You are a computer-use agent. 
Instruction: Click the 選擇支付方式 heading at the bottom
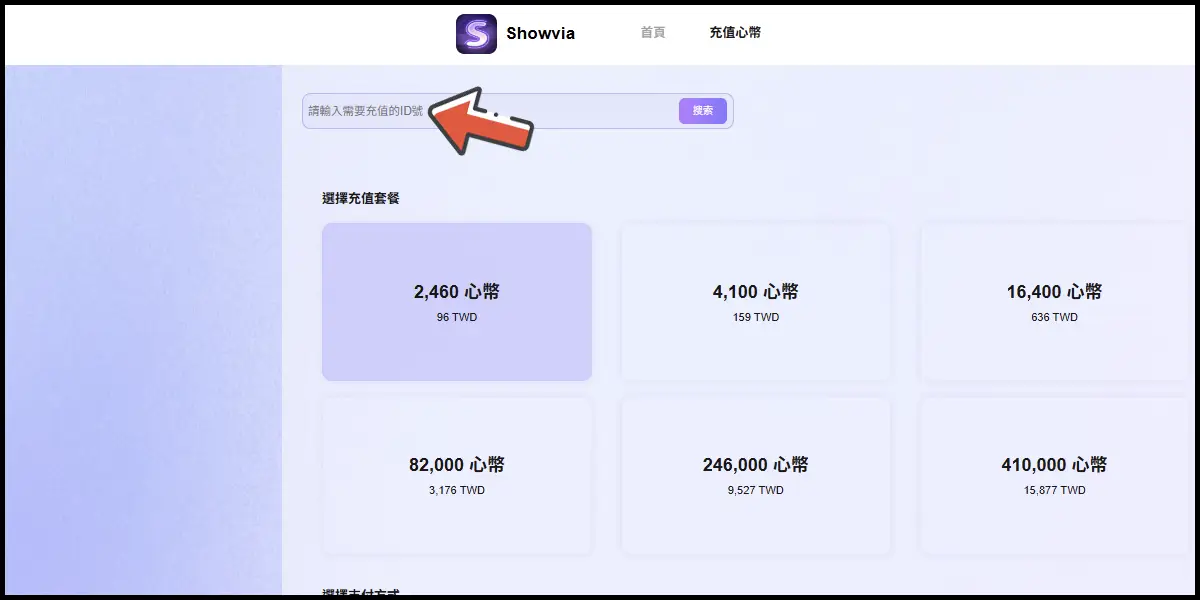[361, 593]
